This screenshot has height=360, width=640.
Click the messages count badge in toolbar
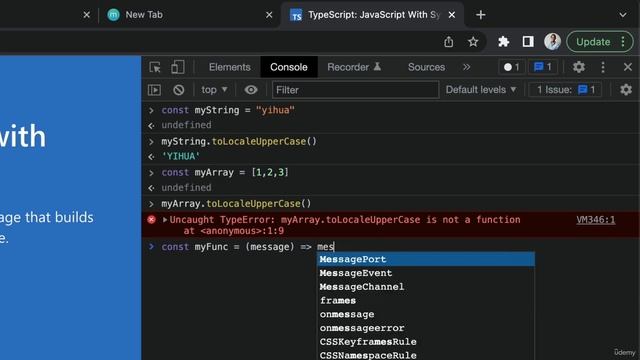coord(543,67)
